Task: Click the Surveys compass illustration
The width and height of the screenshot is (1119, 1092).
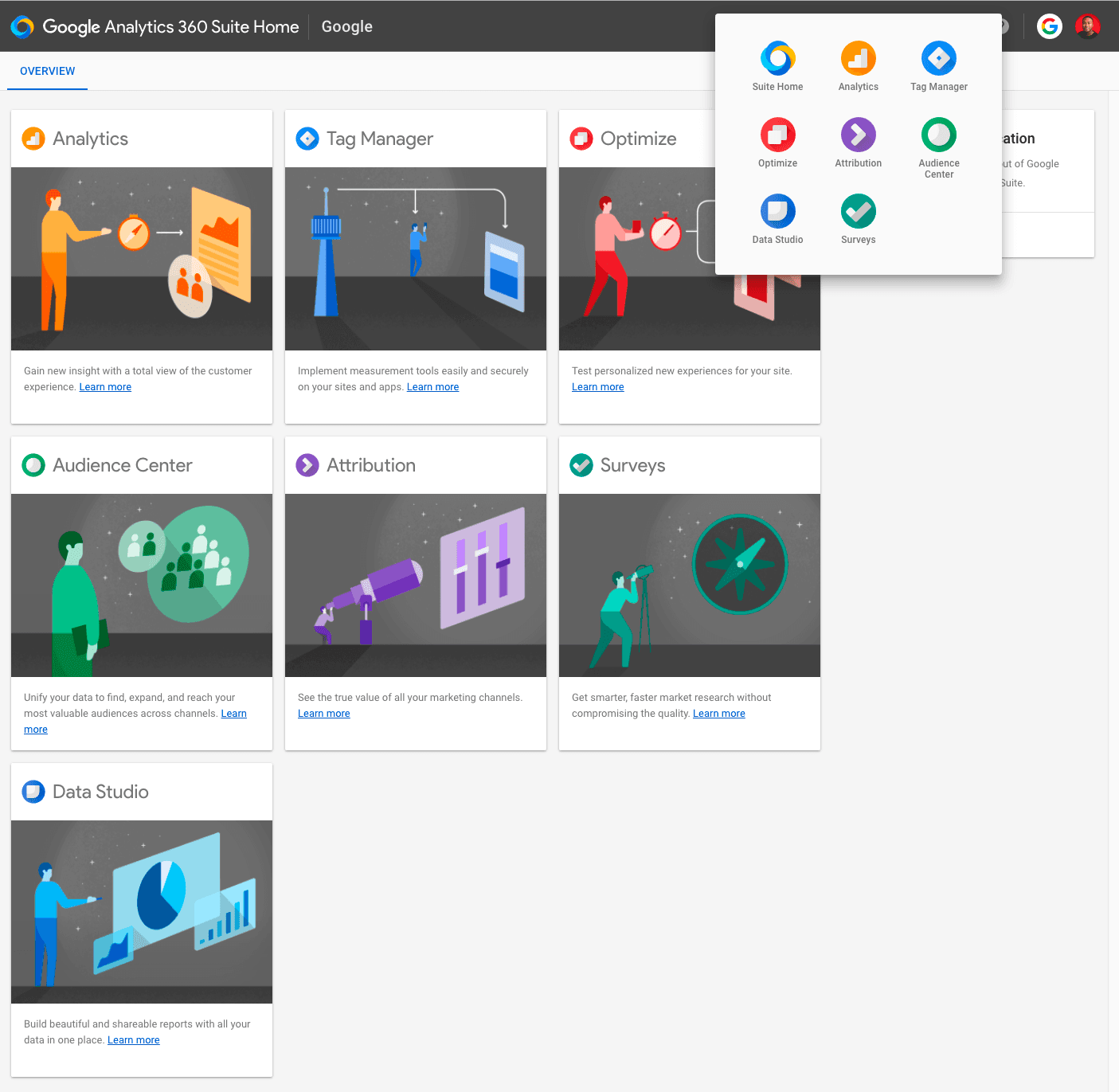Action: (x=690, y=585)
